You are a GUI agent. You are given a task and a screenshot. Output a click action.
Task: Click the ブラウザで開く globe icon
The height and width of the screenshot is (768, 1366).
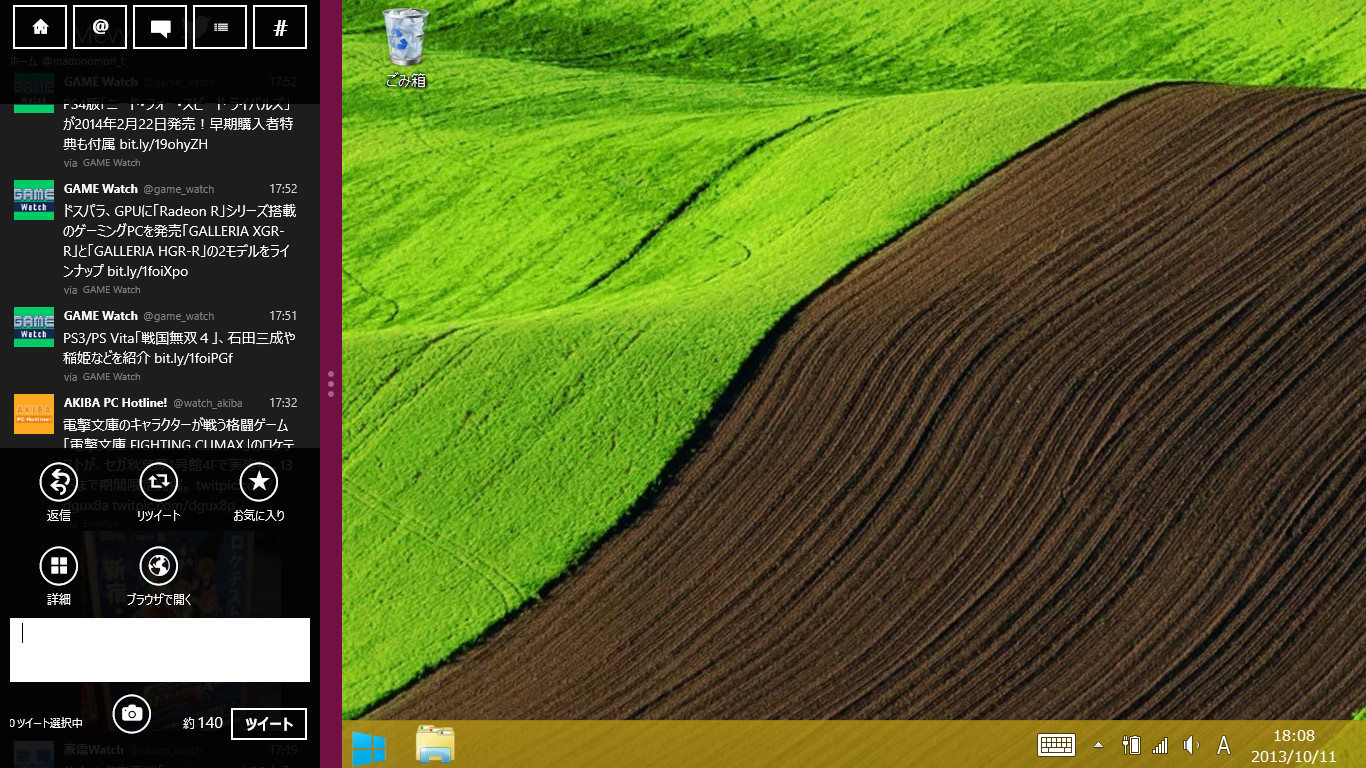coord(158,566)
